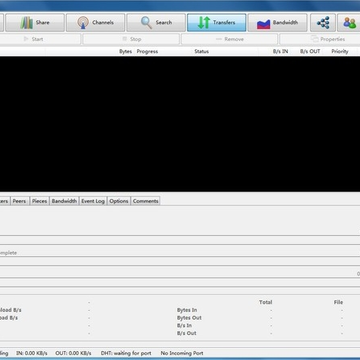This screenshot has width=360, height=360.
Task: Click the File column label
Action: [338, 302]
